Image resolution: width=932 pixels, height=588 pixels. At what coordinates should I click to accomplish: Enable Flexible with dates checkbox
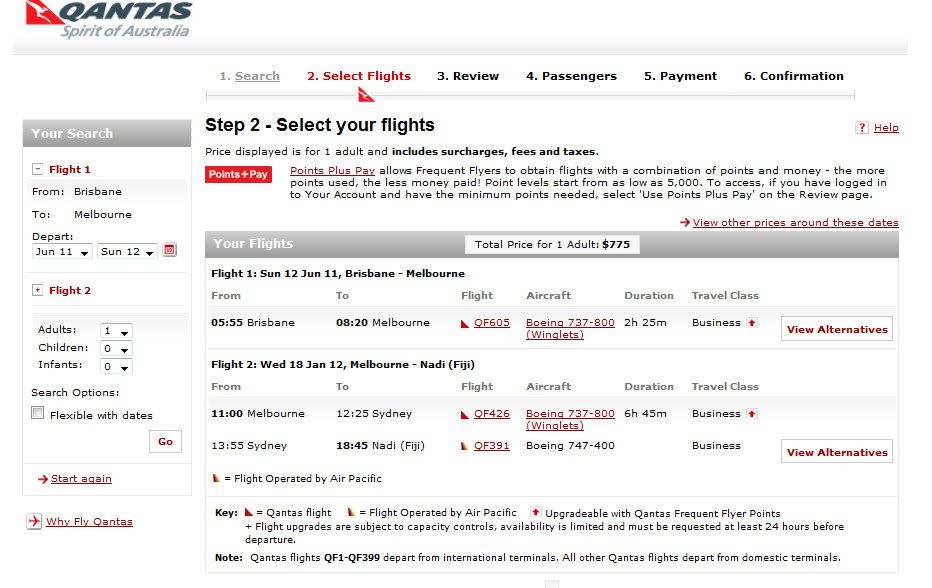point(37,413)
